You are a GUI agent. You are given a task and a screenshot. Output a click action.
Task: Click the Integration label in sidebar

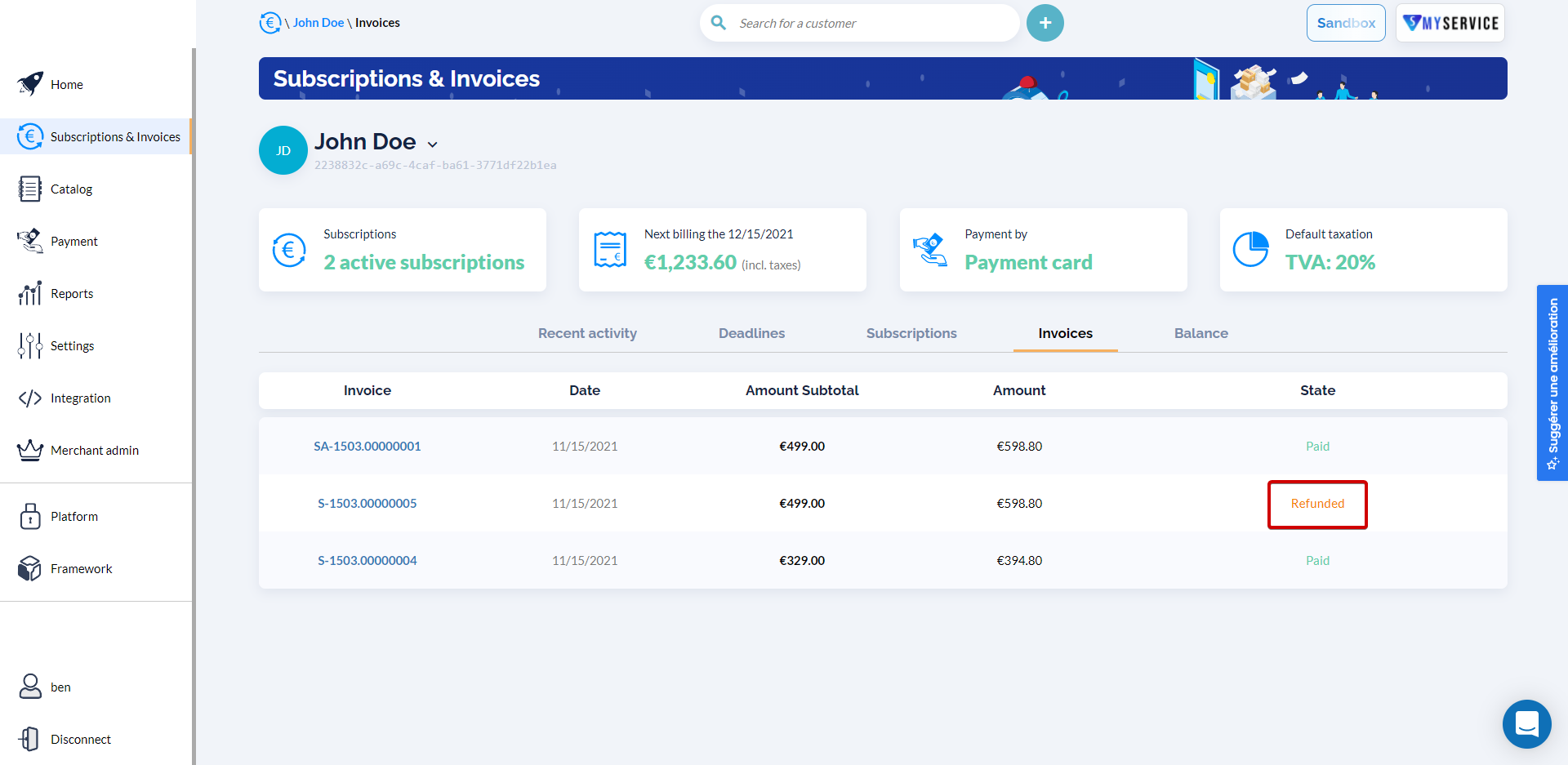(81, 398)
